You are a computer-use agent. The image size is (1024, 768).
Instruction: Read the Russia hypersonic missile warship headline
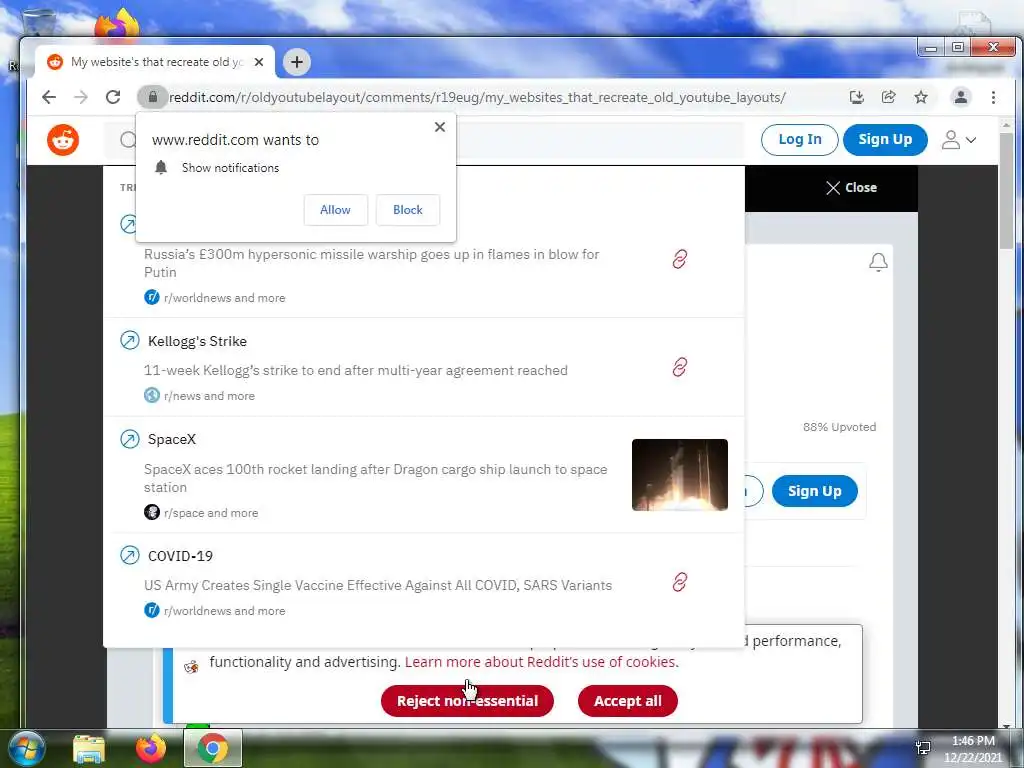point(372,263)
